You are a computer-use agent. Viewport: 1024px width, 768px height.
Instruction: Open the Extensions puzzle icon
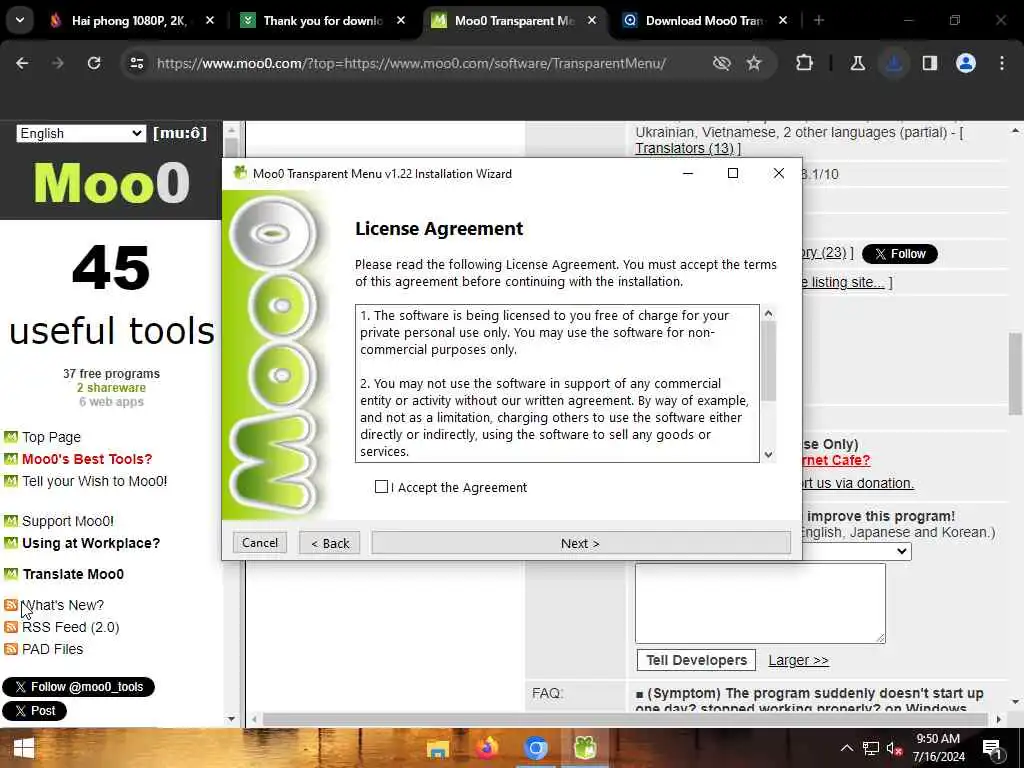(x=805, y=63)
